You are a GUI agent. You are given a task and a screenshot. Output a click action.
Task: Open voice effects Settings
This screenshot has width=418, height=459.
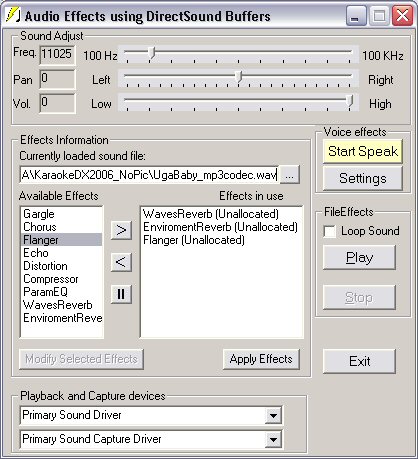(x=363, y=178)
